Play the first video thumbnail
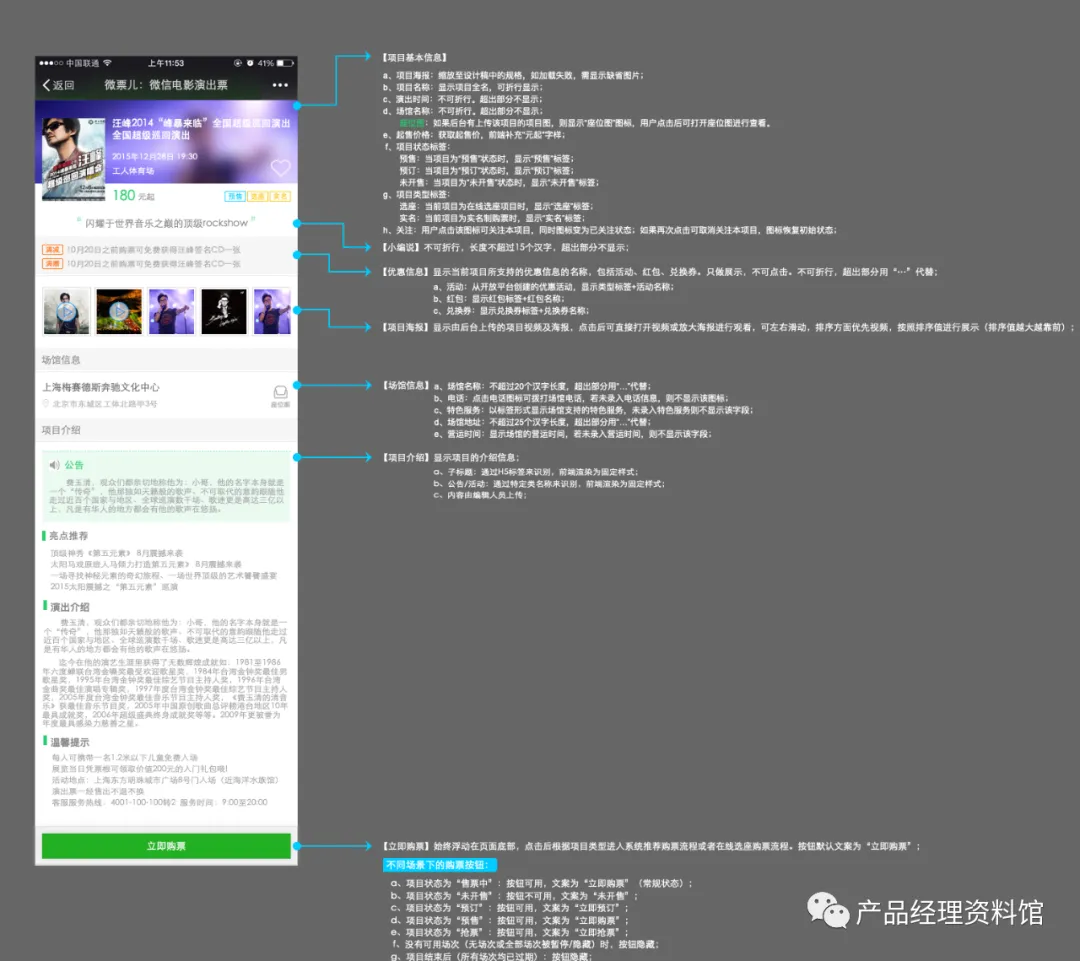Viewport: 1080px width, 961px height. pos(66,311)
